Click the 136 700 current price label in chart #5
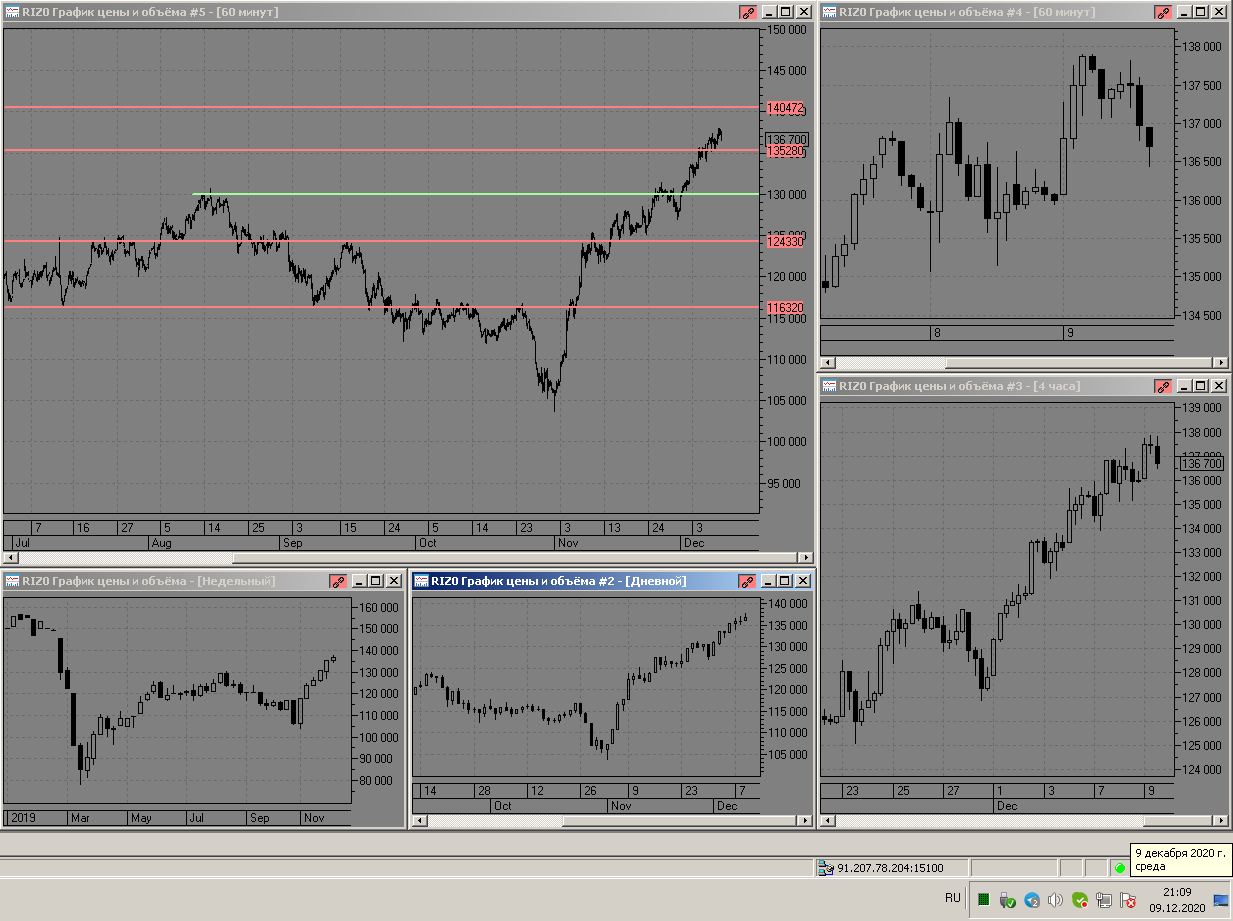Screen dimensions: 1233x921 pyautogui.click(x=787, y=139)
